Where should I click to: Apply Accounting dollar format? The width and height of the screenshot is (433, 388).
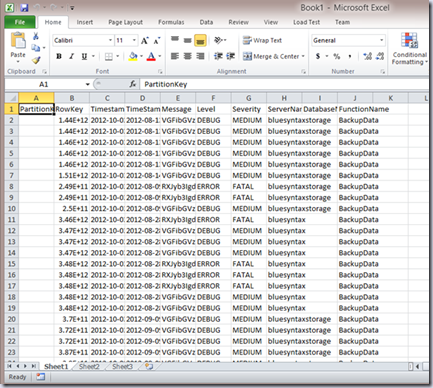318,56
